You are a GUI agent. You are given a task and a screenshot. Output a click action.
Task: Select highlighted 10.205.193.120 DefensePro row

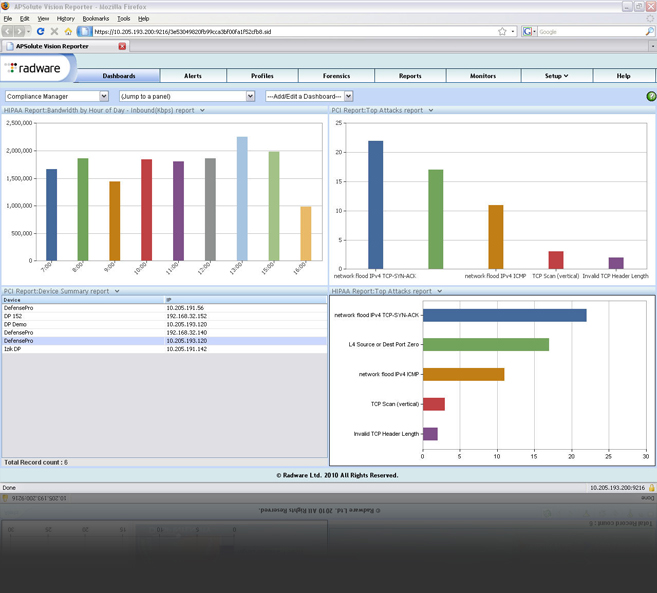point(164,341)
